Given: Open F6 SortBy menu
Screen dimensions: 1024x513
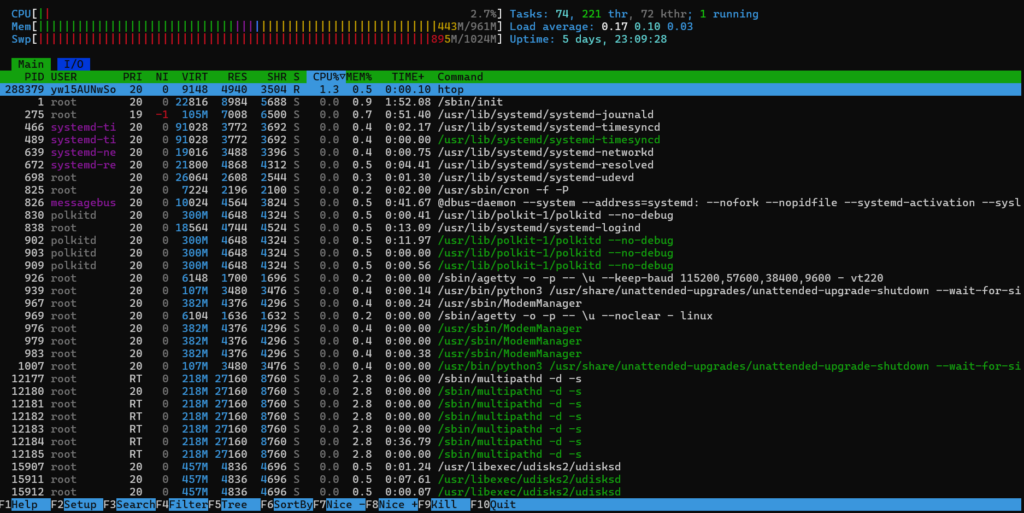Looking at the screenshot, I should pyautogui.click(x=286, y=505).
